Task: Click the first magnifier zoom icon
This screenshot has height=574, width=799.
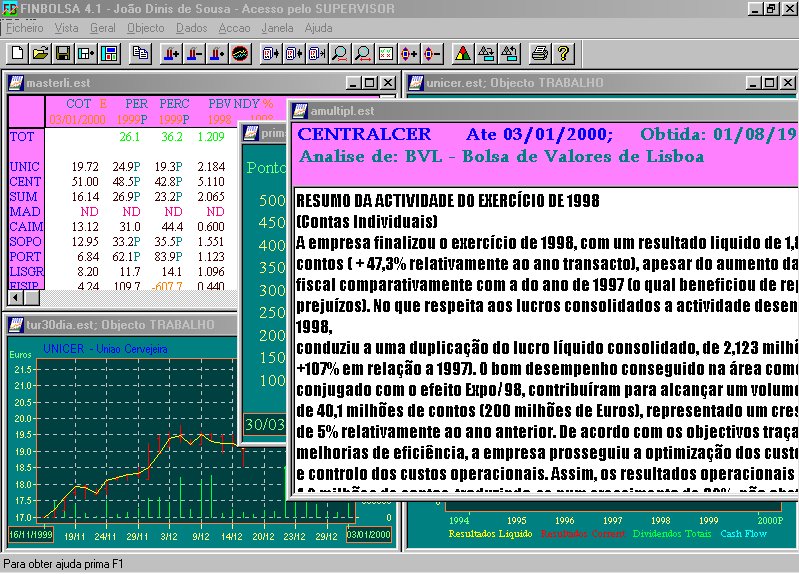Action: [x=340, y=53]
